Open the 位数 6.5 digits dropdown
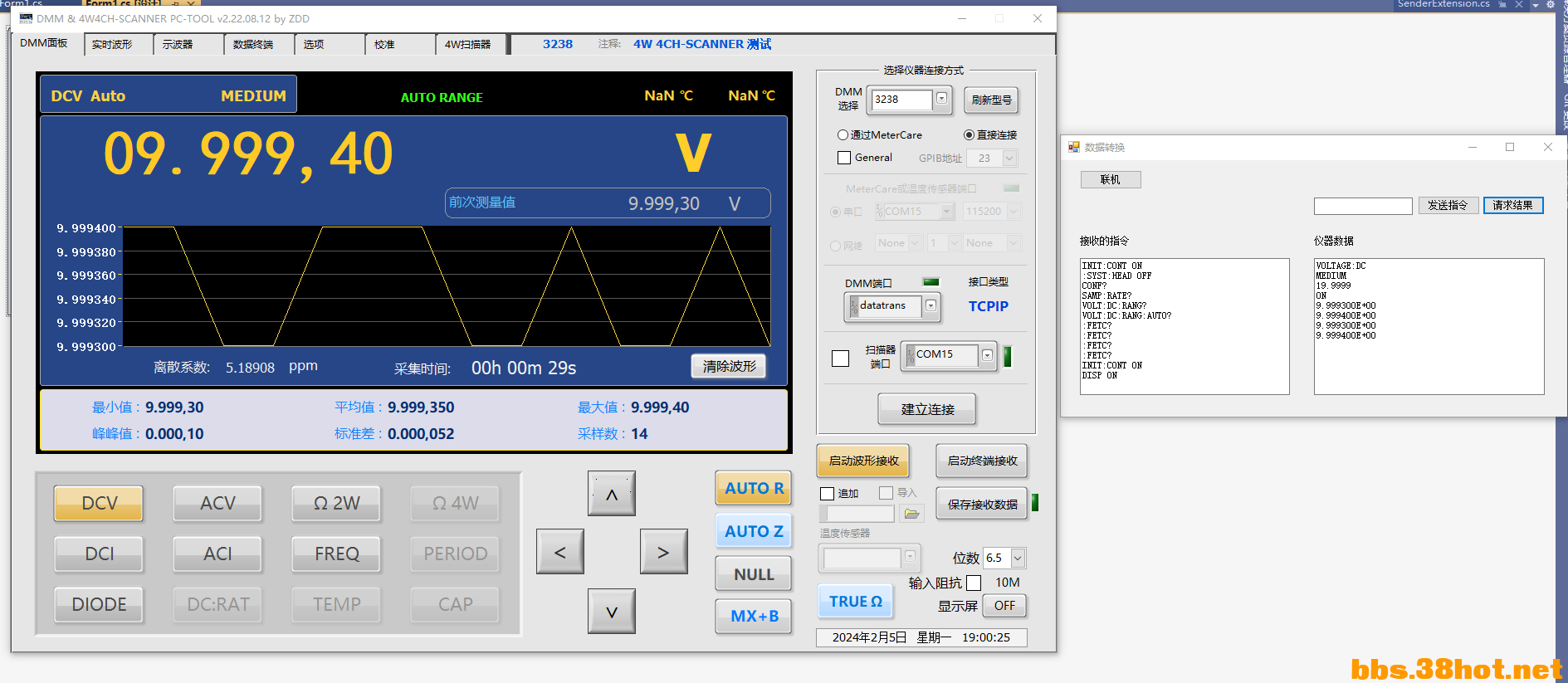Screen dimensions: 1568x683 (x=1018, y=558)
